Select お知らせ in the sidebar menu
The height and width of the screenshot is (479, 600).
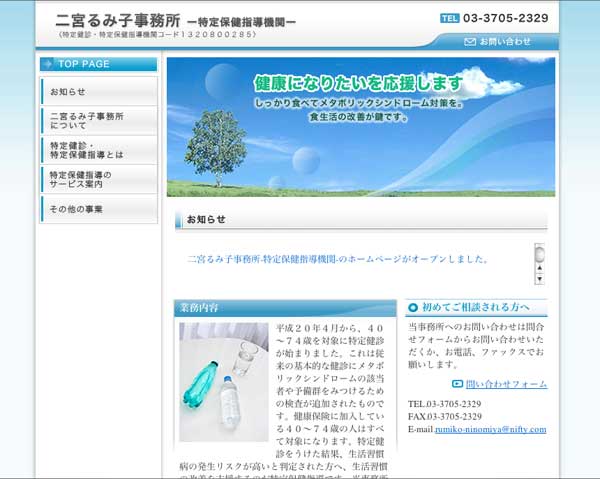[98, 92]
